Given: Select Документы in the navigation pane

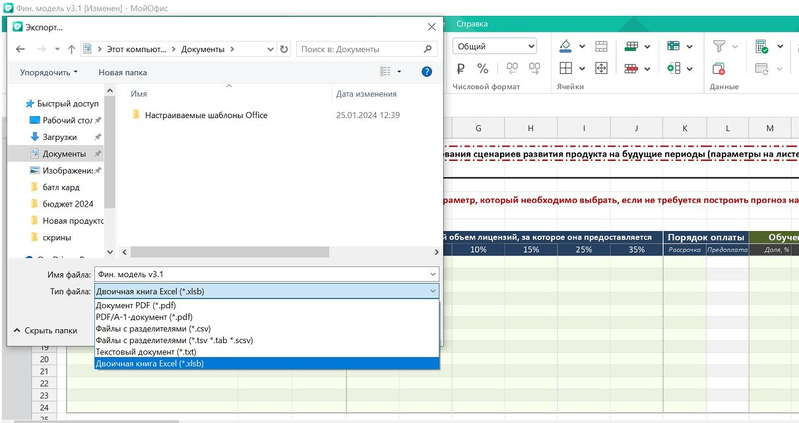Looking at the screenshot, I should coord(56,154).
